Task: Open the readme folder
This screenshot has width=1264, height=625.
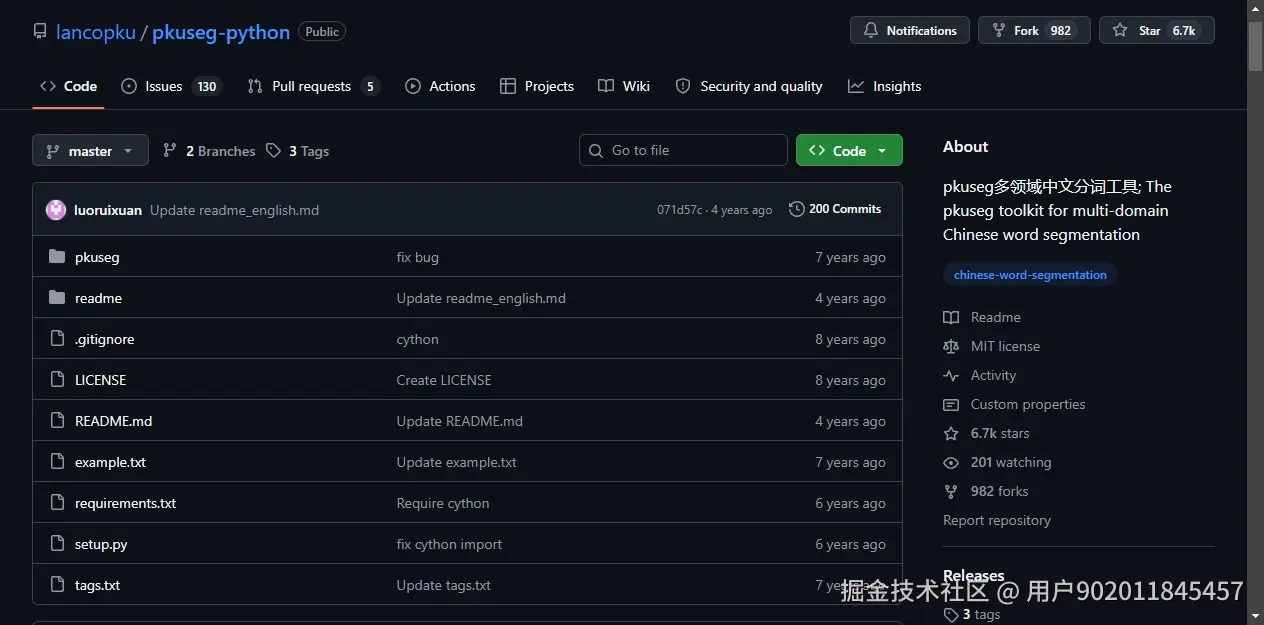Action: (98, 298)
